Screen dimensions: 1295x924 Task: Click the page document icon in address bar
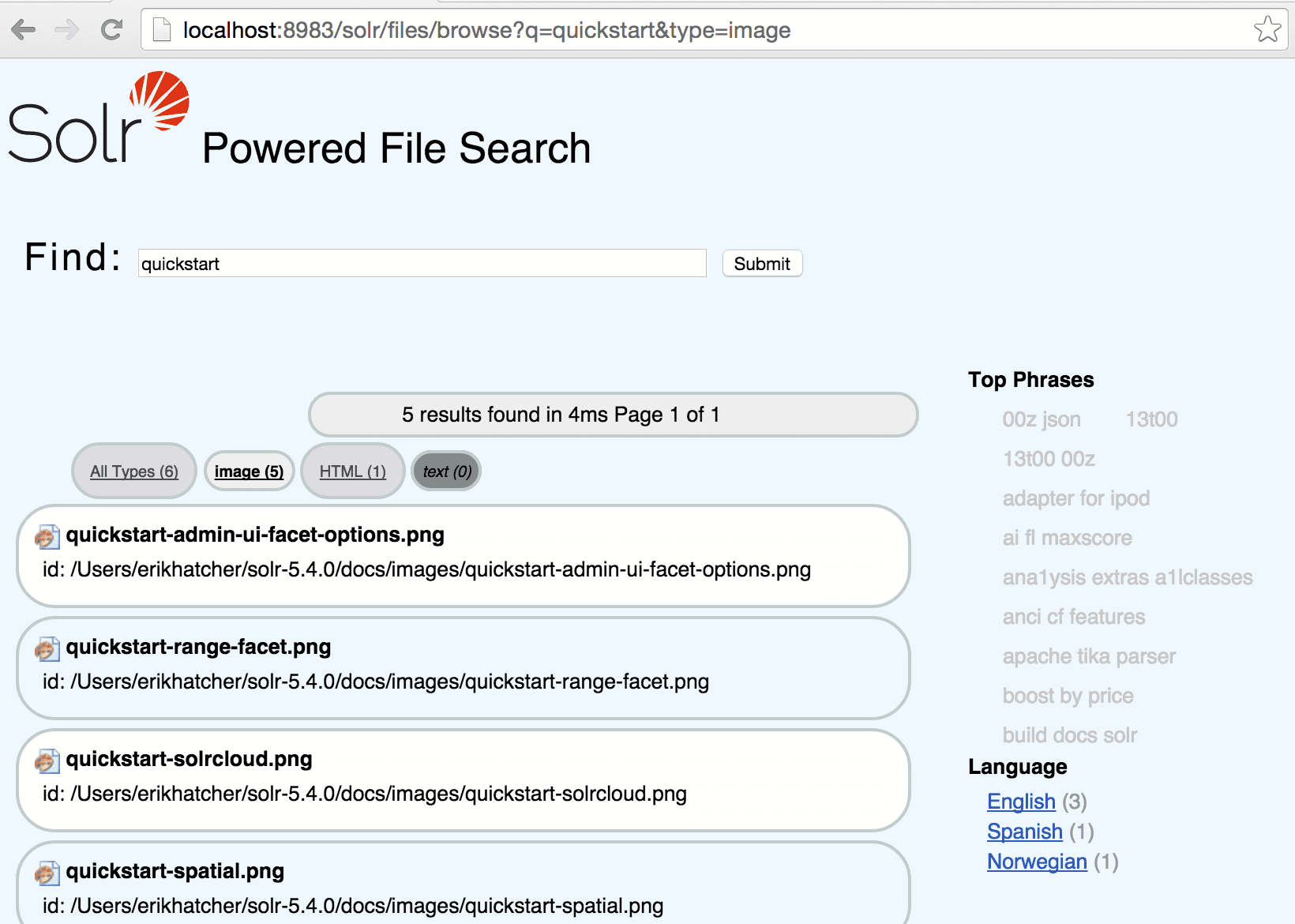tap(162, 30)
